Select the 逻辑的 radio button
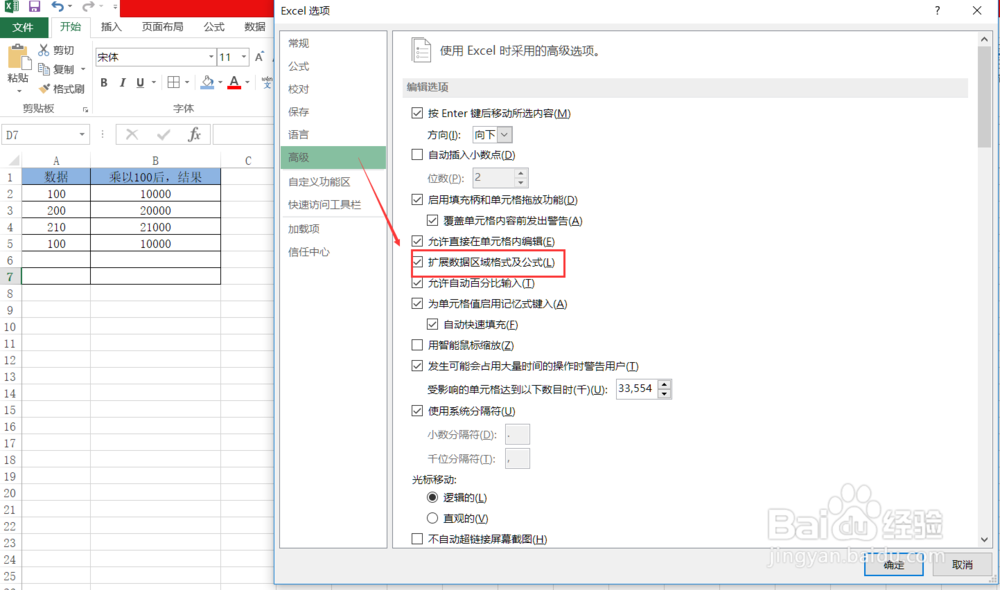This screenshot has height=590, width=1000. (x=432, y=498)
